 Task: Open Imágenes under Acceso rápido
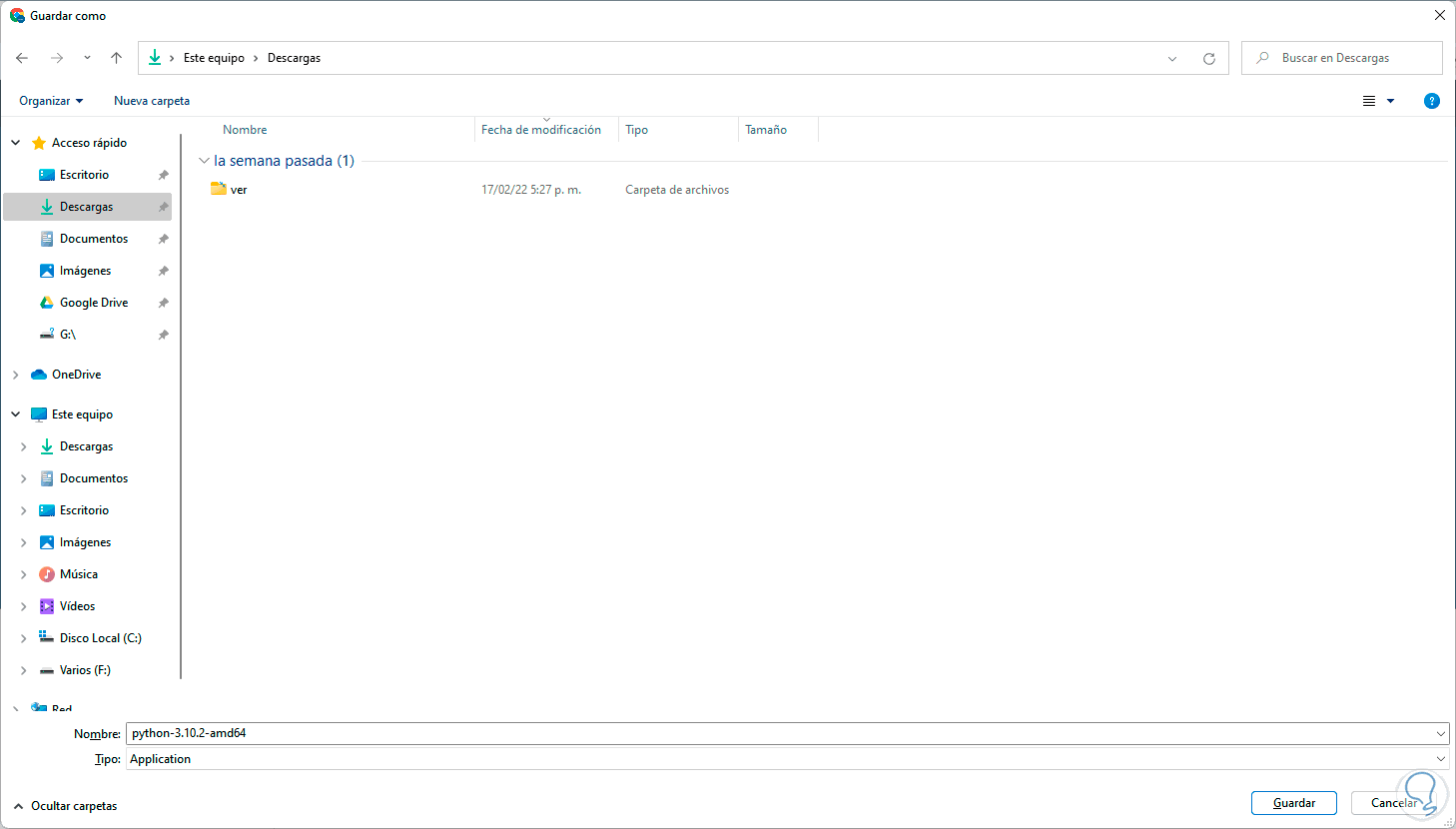pos(85,271)
